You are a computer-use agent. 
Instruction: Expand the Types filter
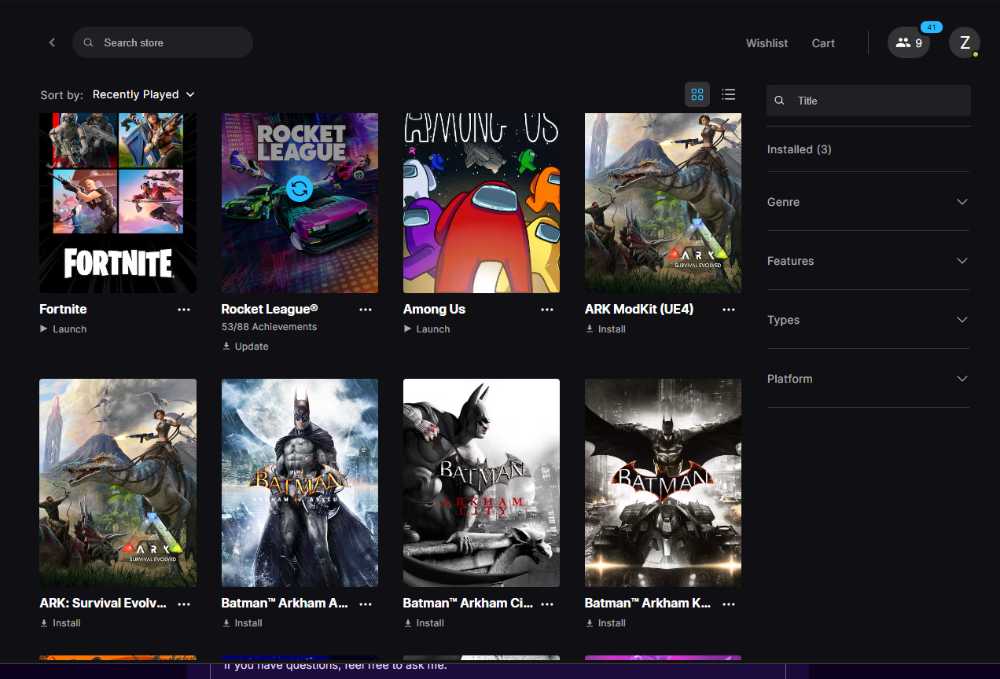coord(868,319)
